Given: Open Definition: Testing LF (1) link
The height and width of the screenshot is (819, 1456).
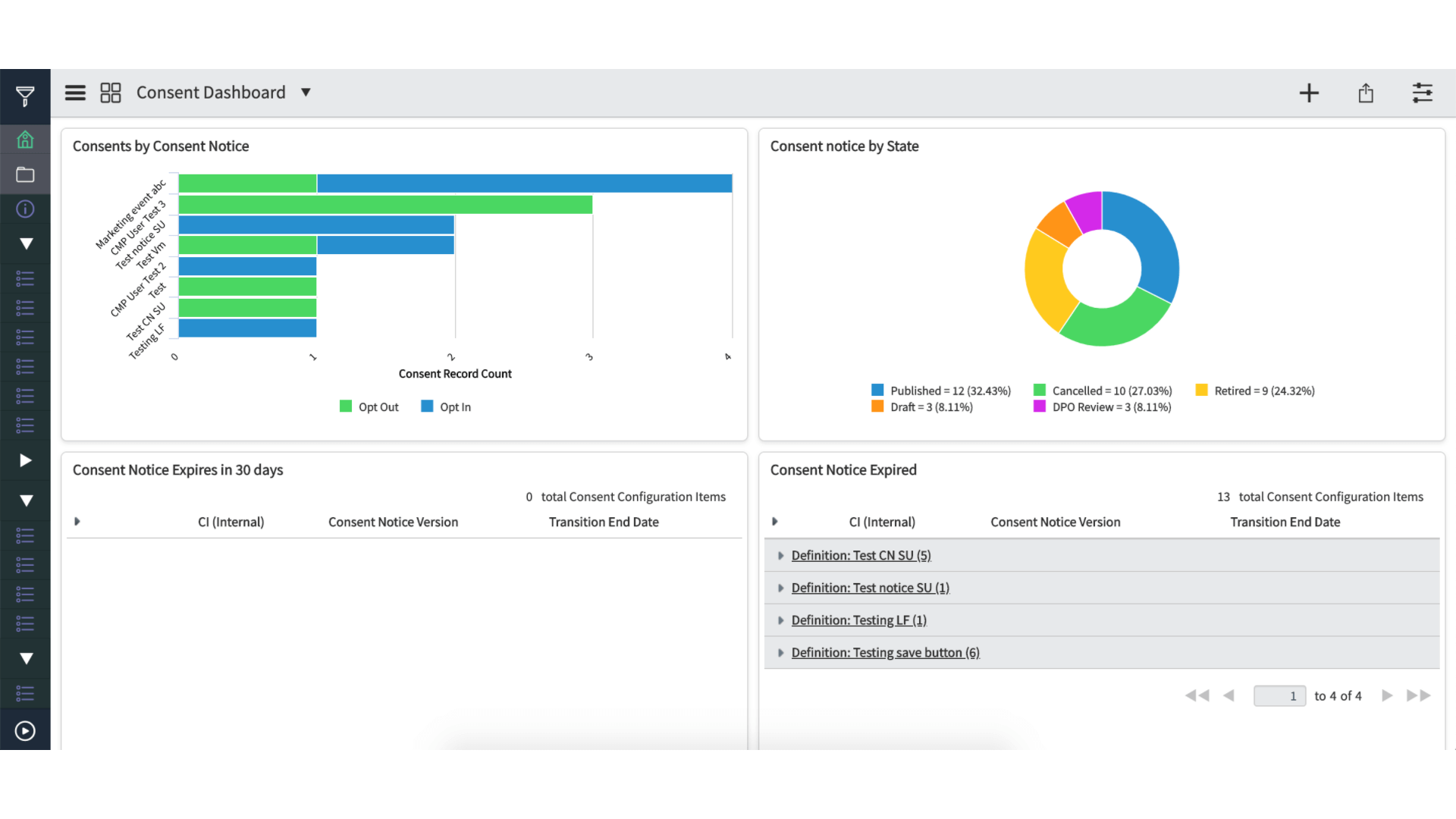Looking at the screenshot, I should pyautogui.click(x=858, y=620).
